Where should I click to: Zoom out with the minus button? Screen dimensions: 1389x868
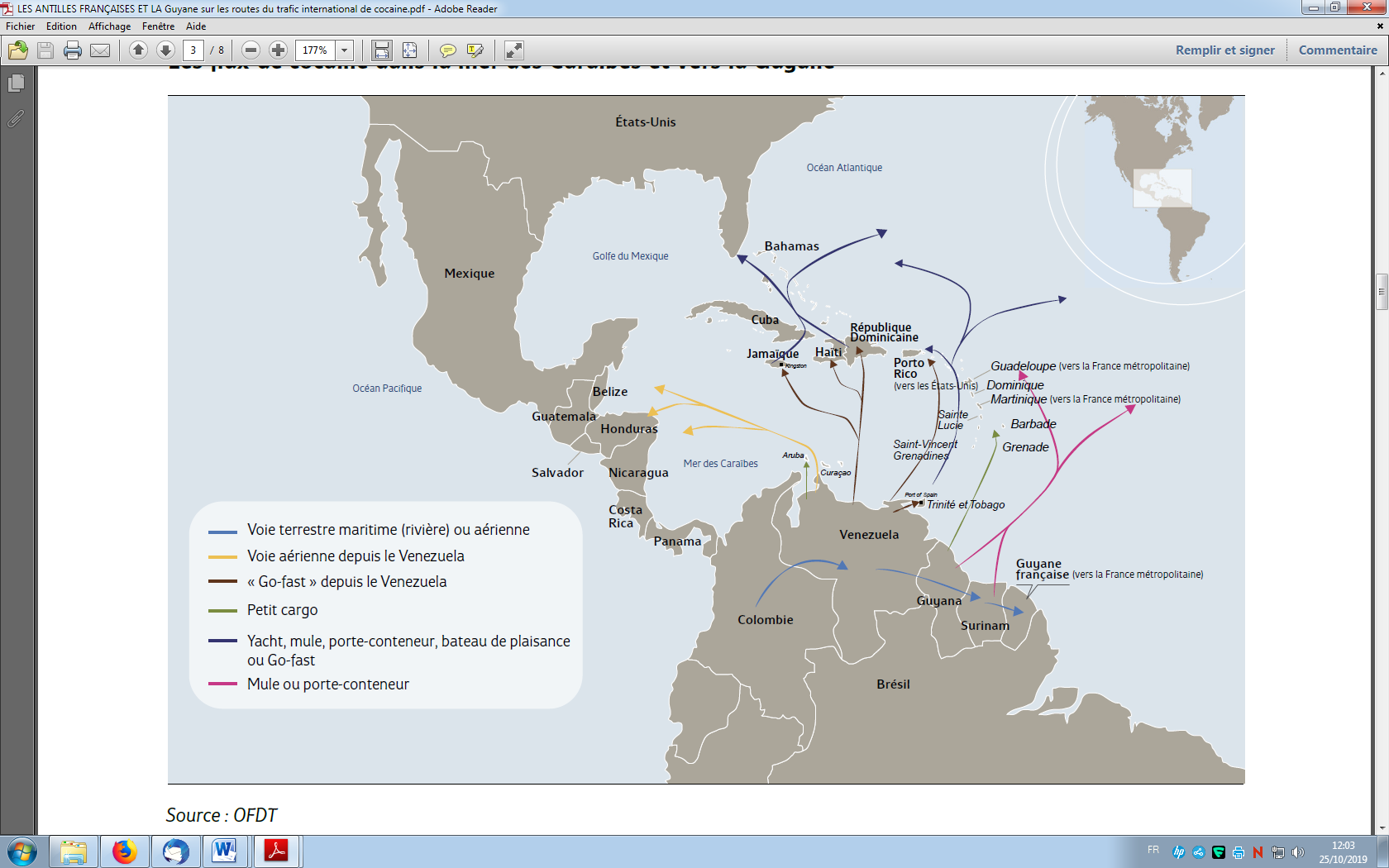(x=251, y=50)
